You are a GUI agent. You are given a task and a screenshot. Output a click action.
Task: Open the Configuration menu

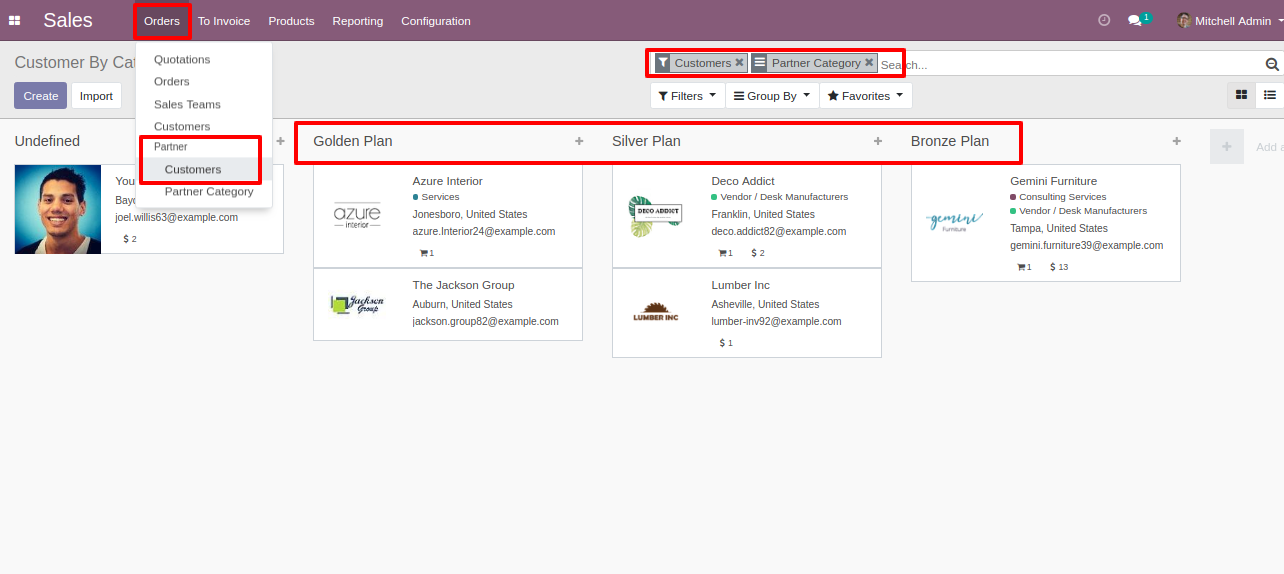coord(436,21)
